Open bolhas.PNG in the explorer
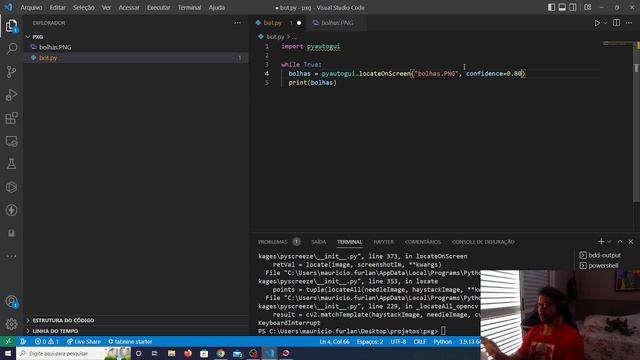This screenshot has height=360, width=640. coord(55,47)
